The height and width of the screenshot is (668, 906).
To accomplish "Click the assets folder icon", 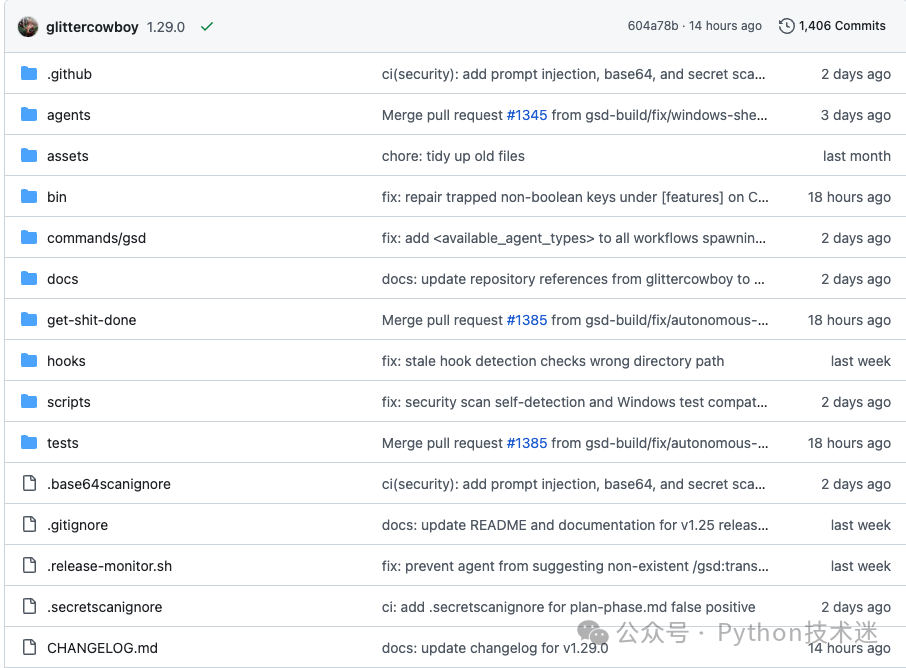I will click(x=29, y=155).
